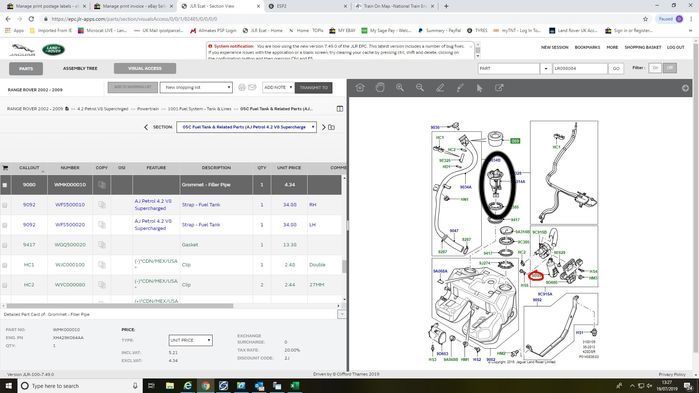Open the New shopping list dropdown

196,87
